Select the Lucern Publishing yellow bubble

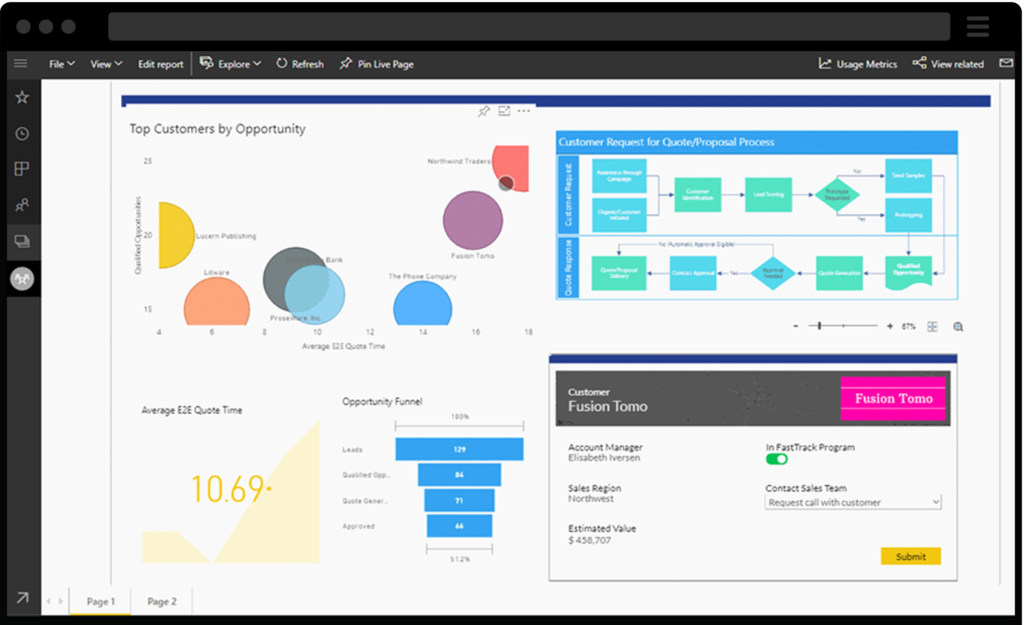(174, 235)
